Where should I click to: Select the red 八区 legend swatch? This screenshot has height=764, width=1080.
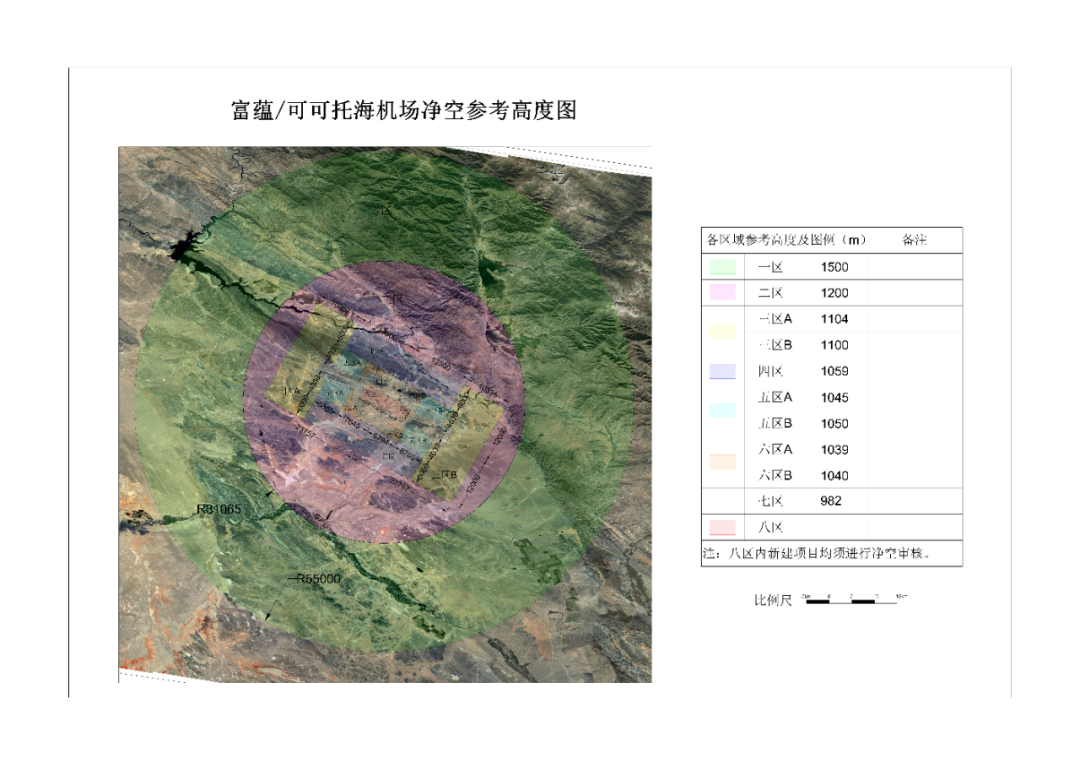pos(721,527)
